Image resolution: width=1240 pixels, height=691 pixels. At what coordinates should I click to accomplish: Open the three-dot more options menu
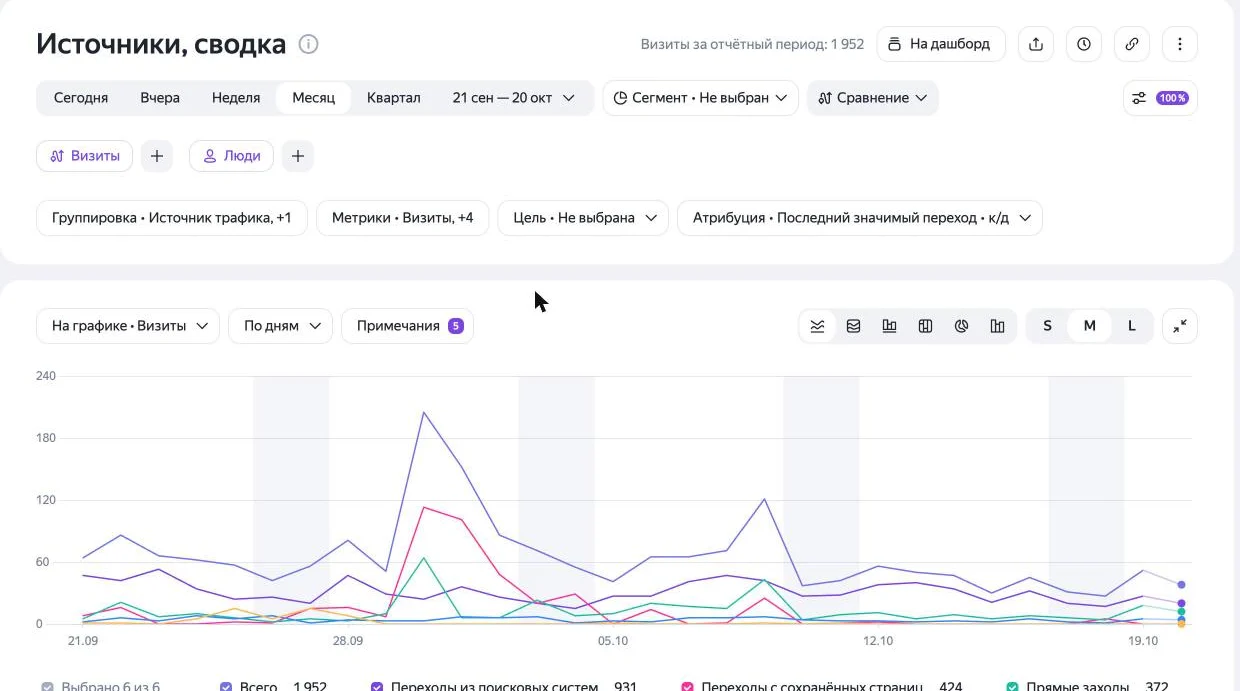click(1180, 44)
